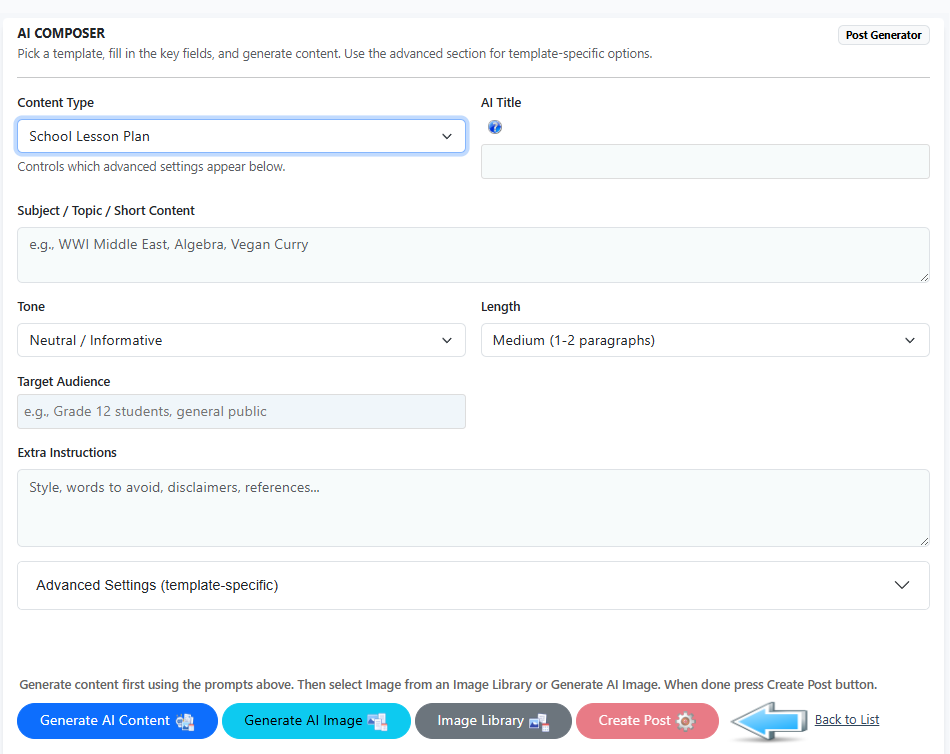Click the gallery icon on Image Library

tap(539, 721)
